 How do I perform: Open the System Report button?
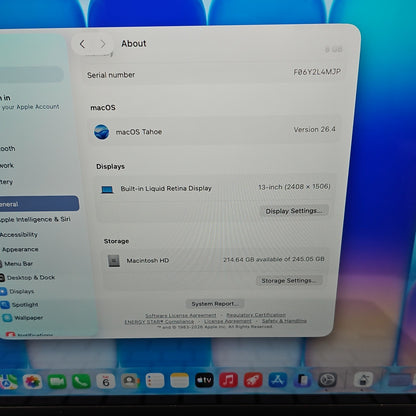tap(215, 304)
